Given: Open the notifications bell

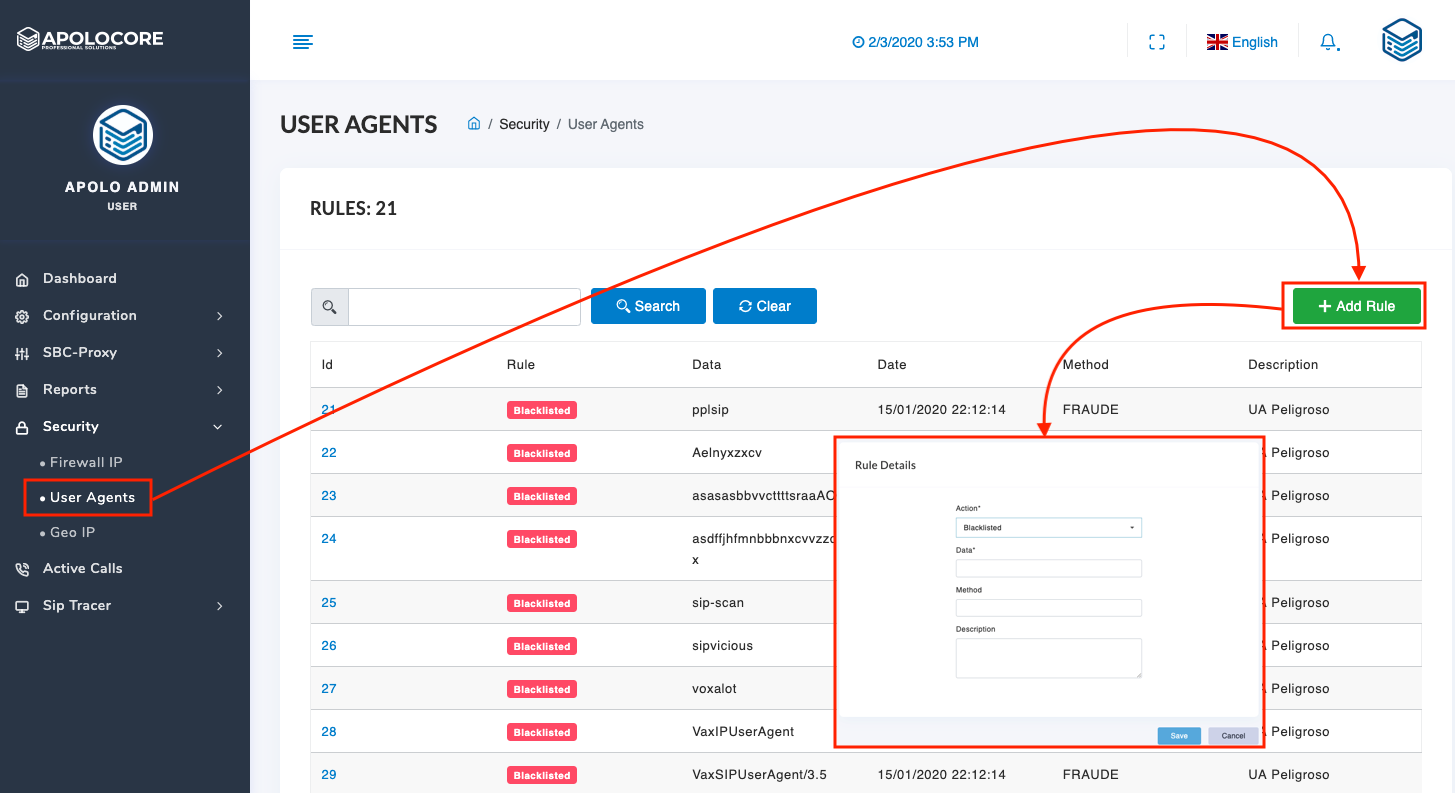Looking at the screenshot, I should 1329,42.
